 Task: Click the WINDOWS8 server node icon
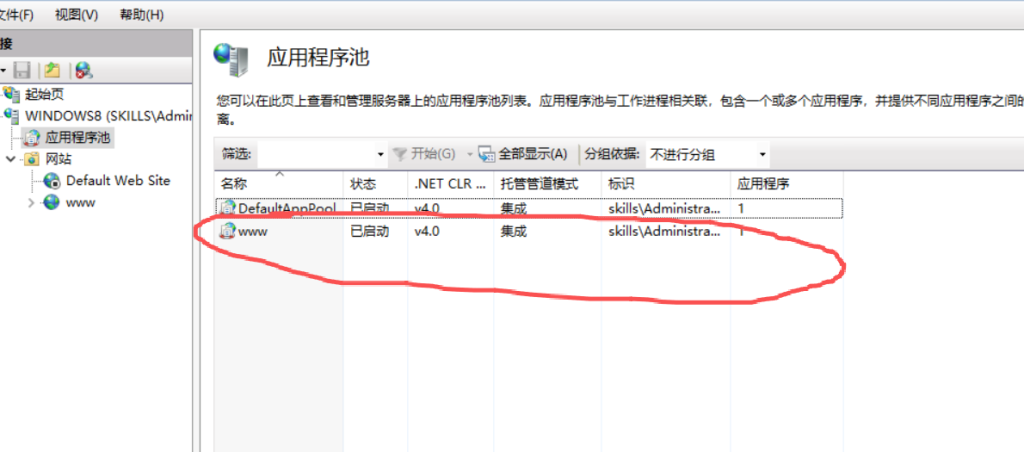pyautogui.click(x=12, y=116)
